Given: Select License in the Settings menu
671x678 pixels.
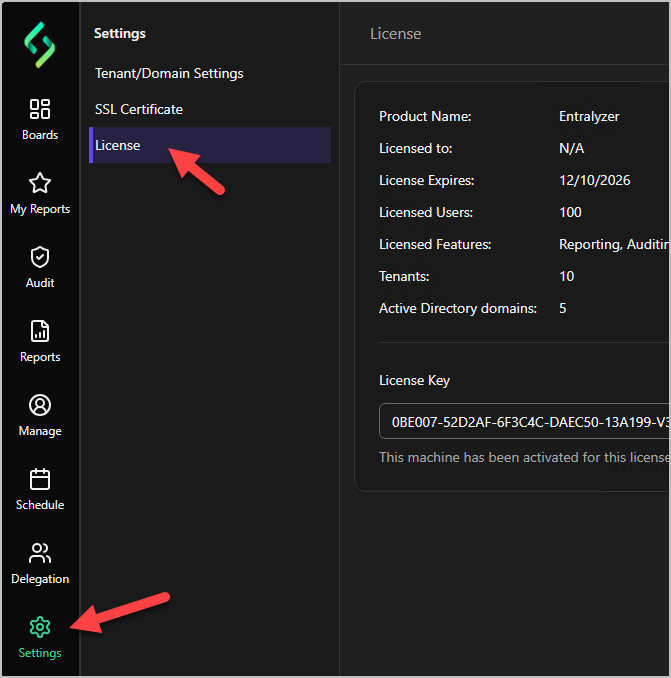Looking at the screenshot, I should click(x=118, y=145).
